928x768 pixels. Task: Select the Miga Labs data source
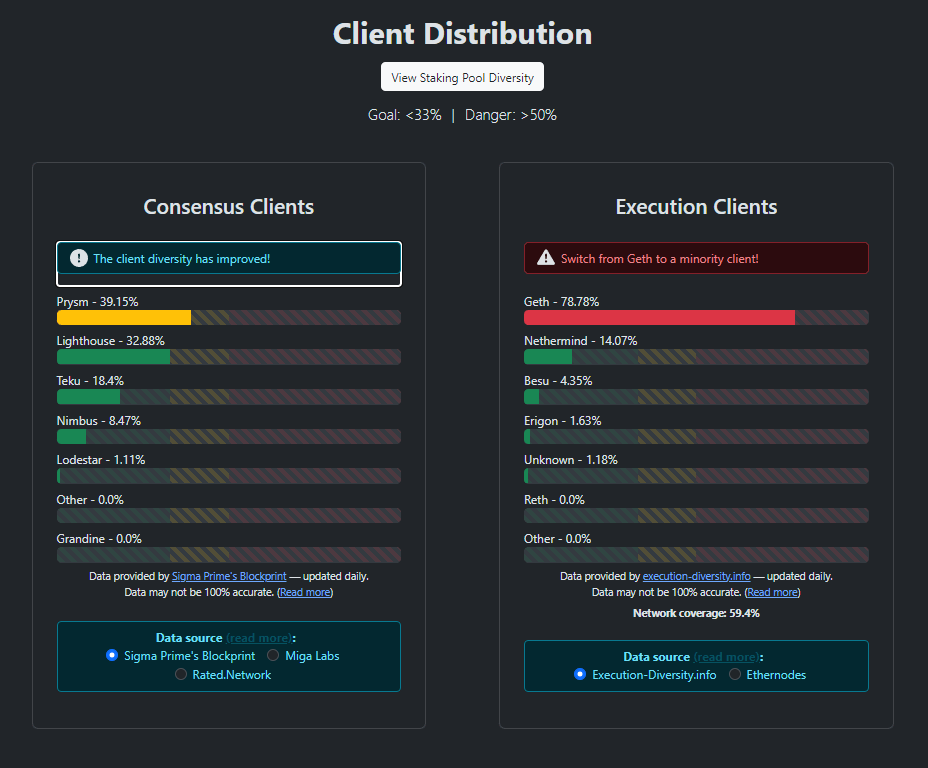click(273, 655)
